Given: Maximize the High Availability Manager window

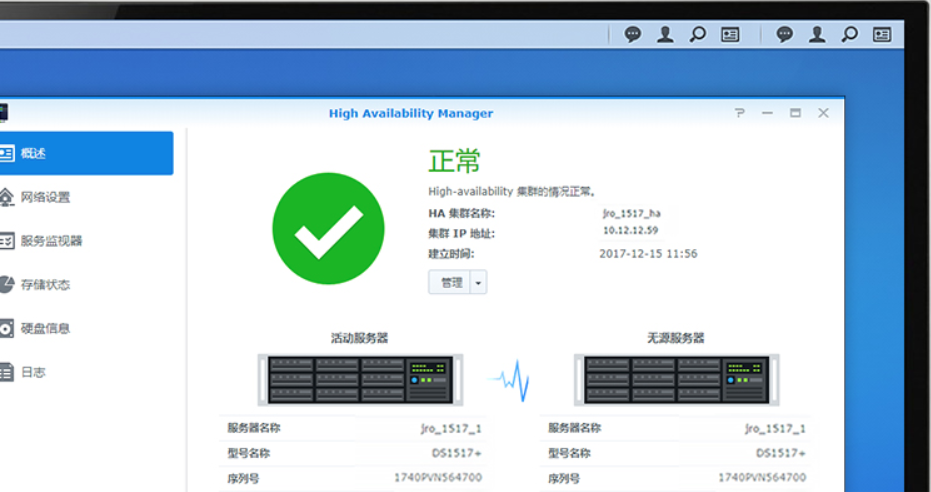Looking at the screenshot, I should [x=795, y=113].
